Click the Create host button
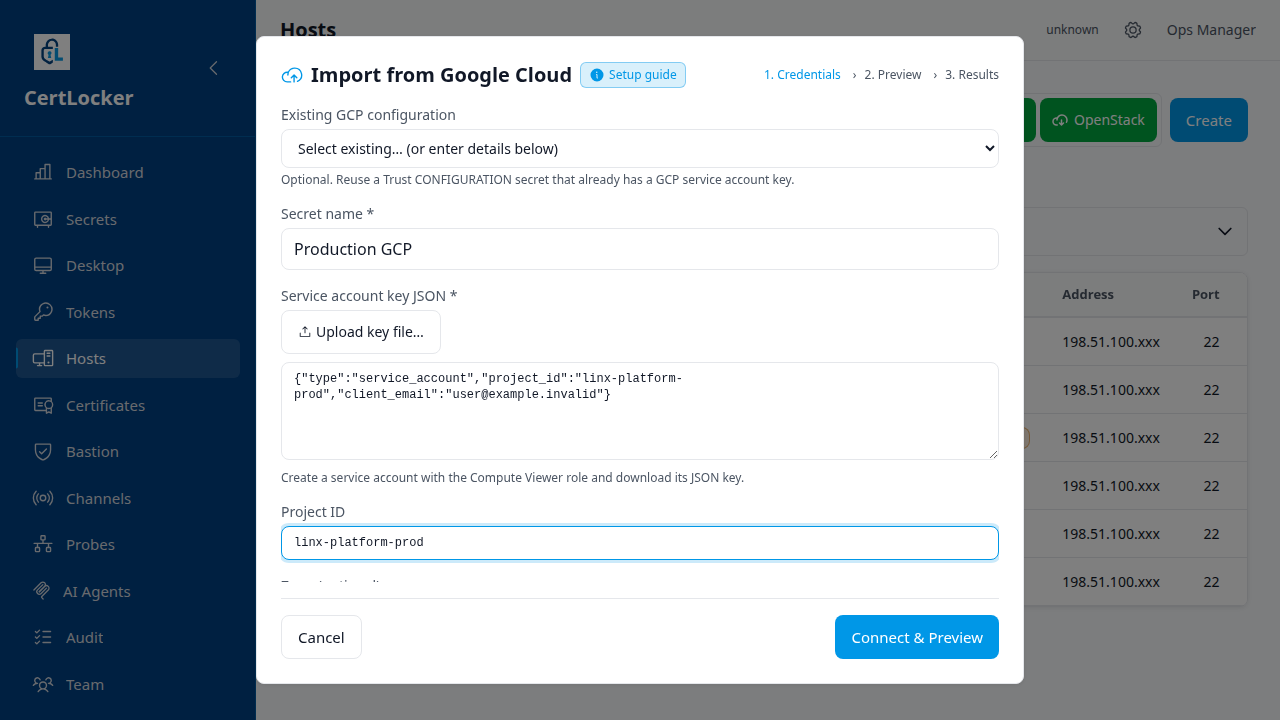1280x720 pixels. point(1209,120)
